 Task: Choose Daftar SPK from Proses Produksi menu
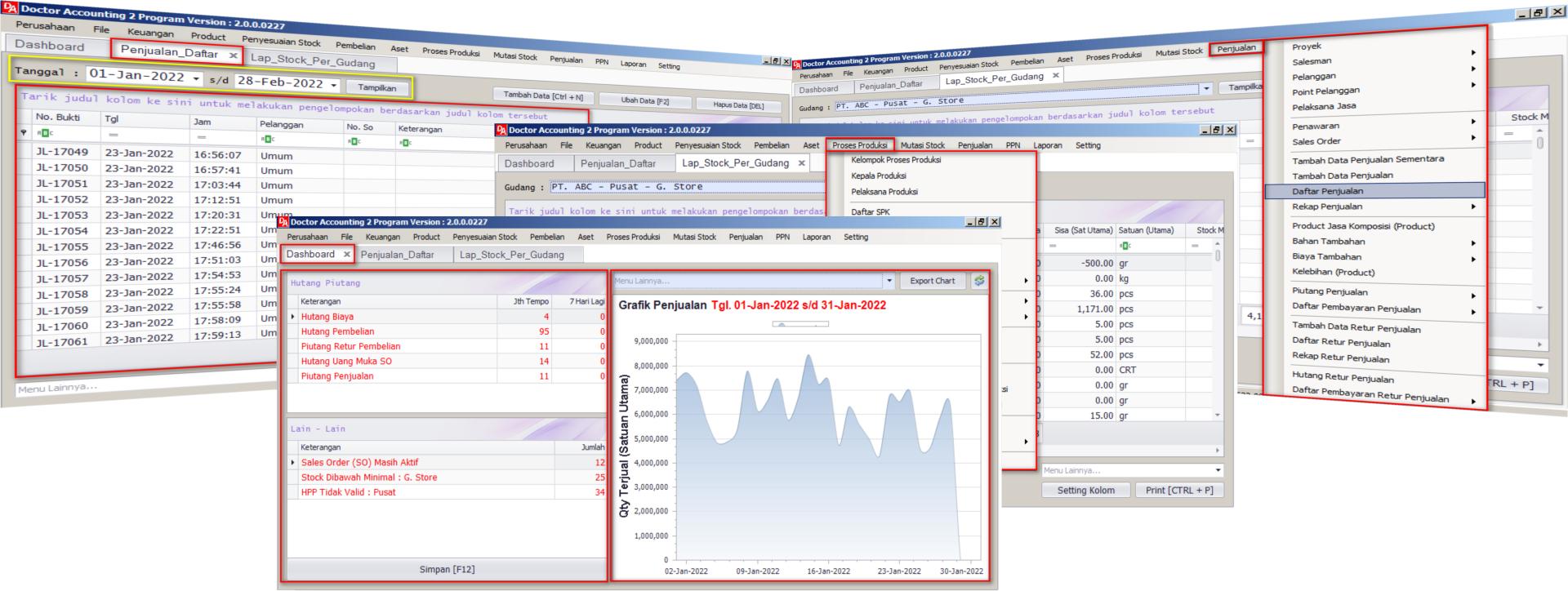coord(870,211)
